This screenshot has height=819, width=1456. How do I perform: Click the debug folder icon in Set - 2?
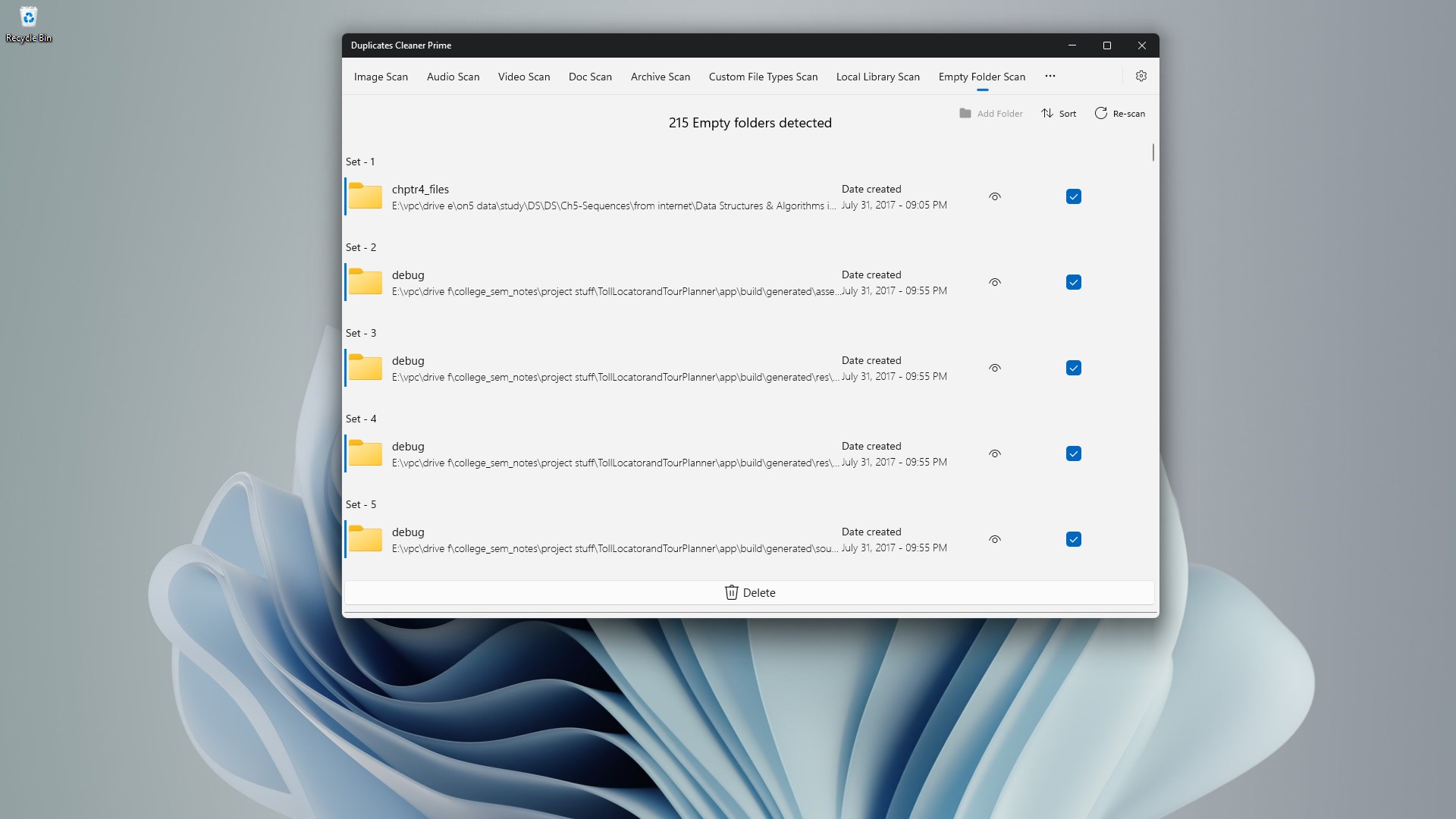click(x=365, y=282)
